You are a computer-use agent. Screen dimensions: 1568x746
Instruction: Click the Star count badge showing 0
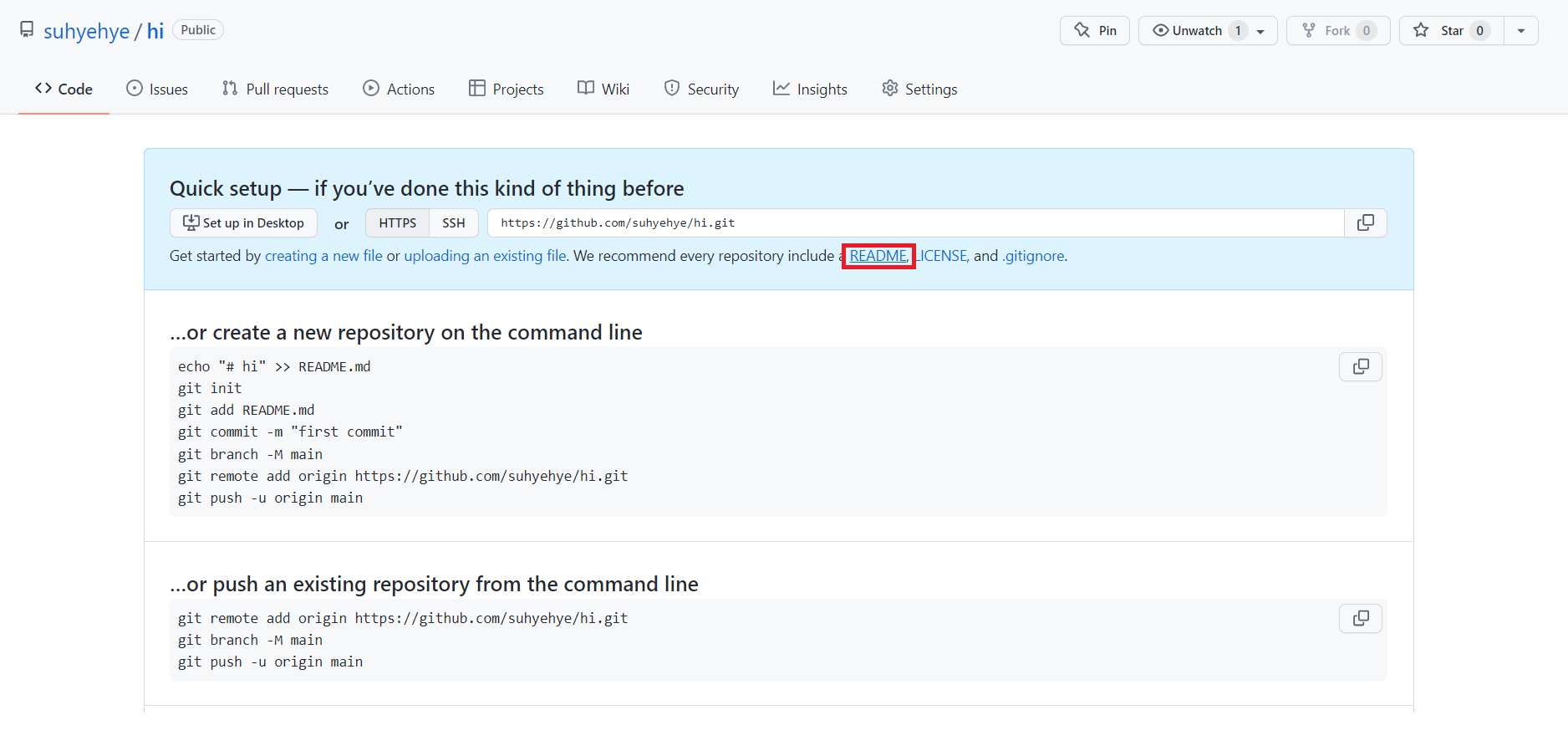coord(1479,30)
